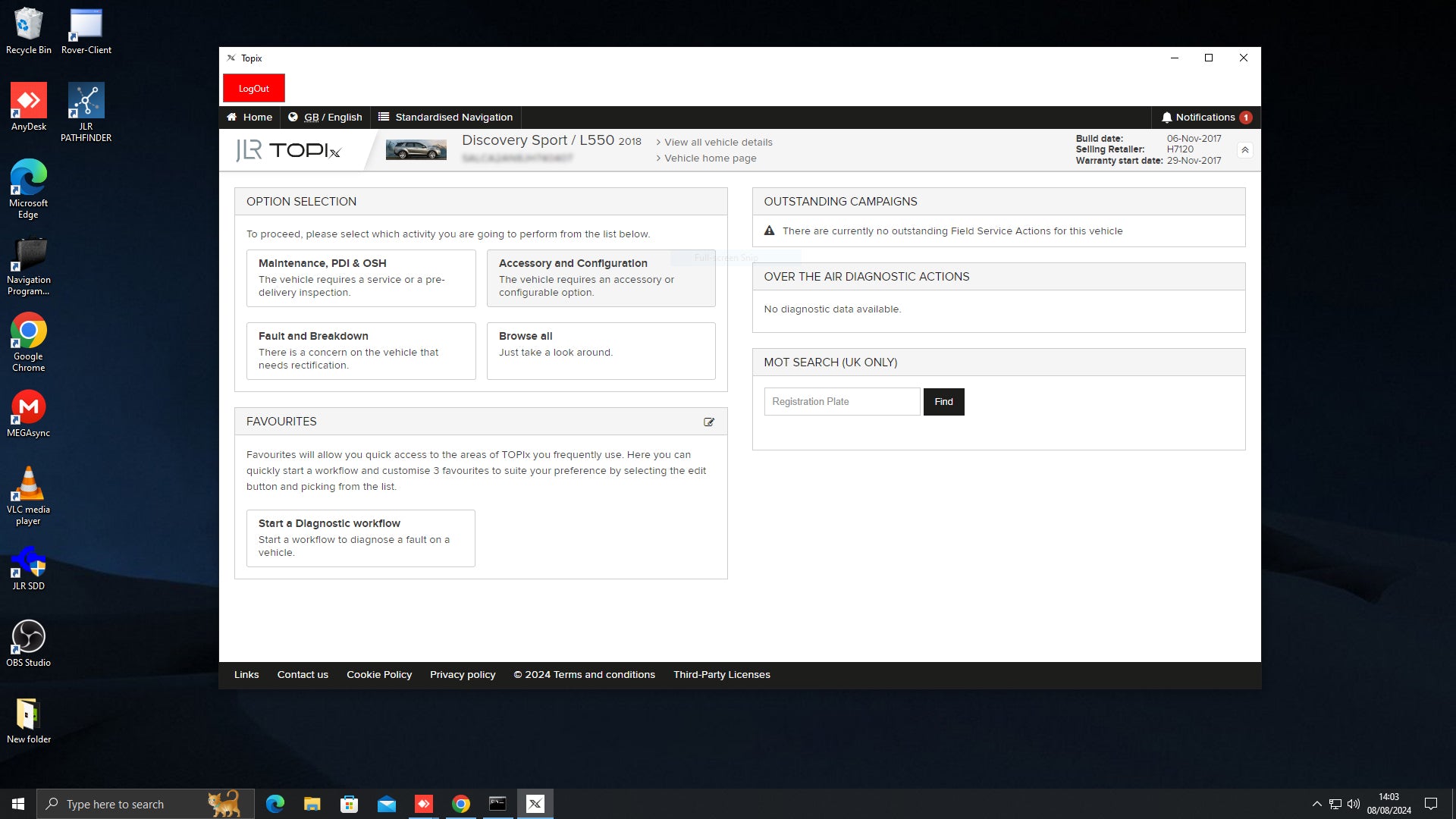The width and height of the screenshot is (1456, 819).
Task: Select the Standardised Navigation menu icon
Action: coord(384,117)
